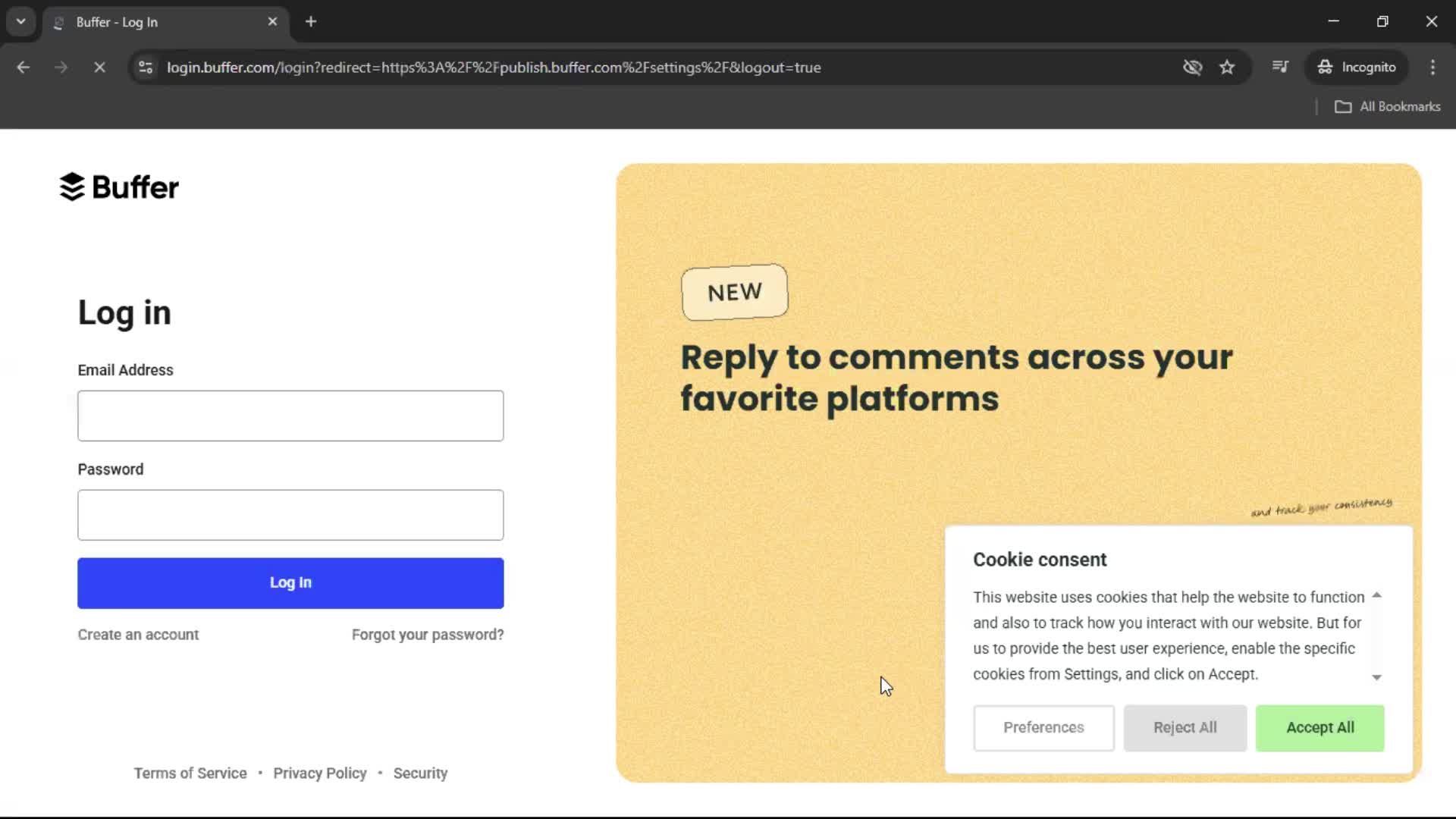The width and height of the screenshot is (1456, 819).
Task: Bookmark this page with star icon
Action: tap(1227, 67)
